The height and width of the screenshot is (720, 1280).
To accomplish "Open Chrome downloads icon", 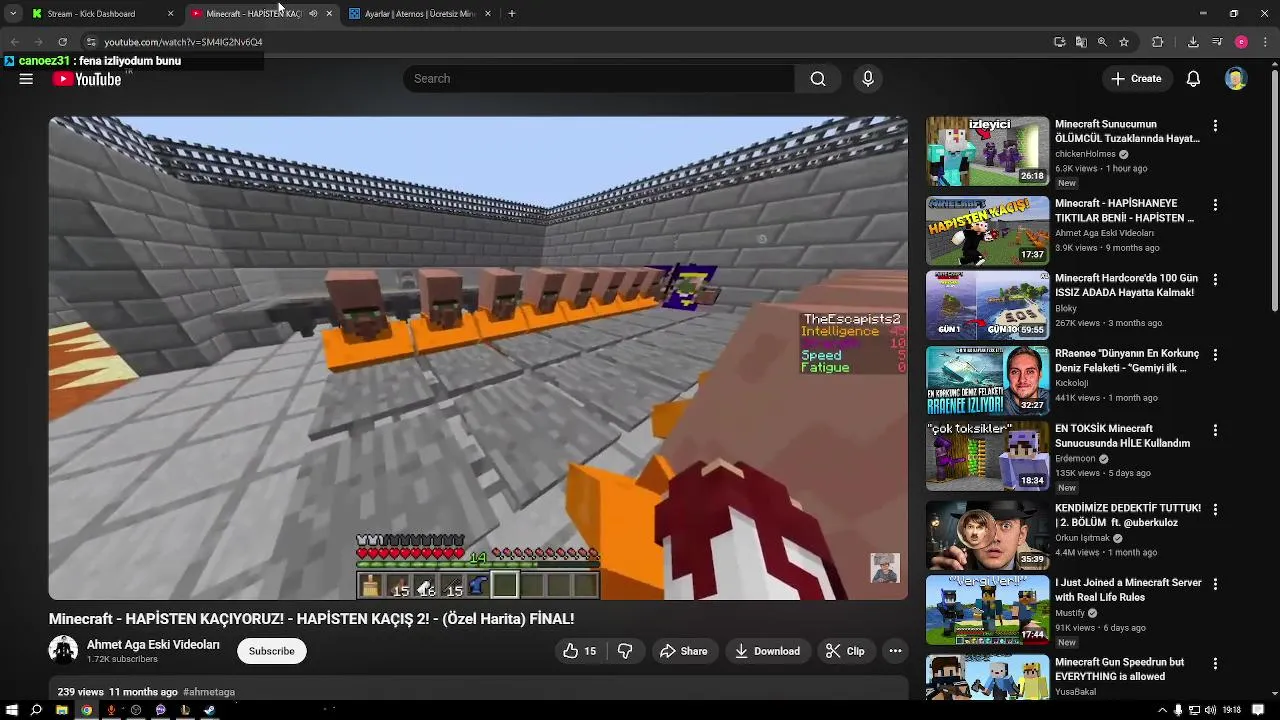I will tap(1193, 42).
